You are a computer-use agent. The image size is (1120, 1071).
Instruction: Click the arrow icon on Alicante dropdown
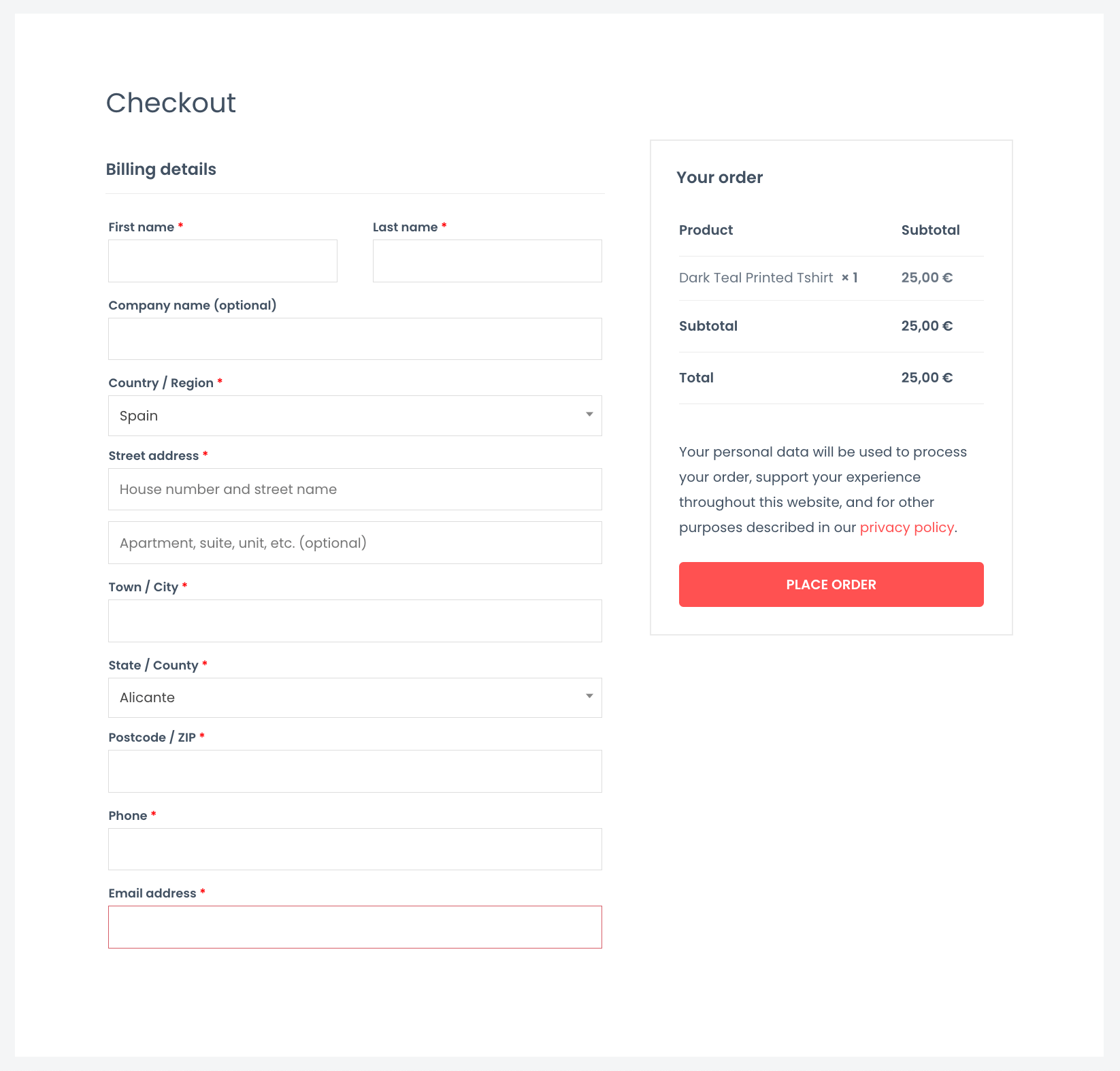pos(589,696)
